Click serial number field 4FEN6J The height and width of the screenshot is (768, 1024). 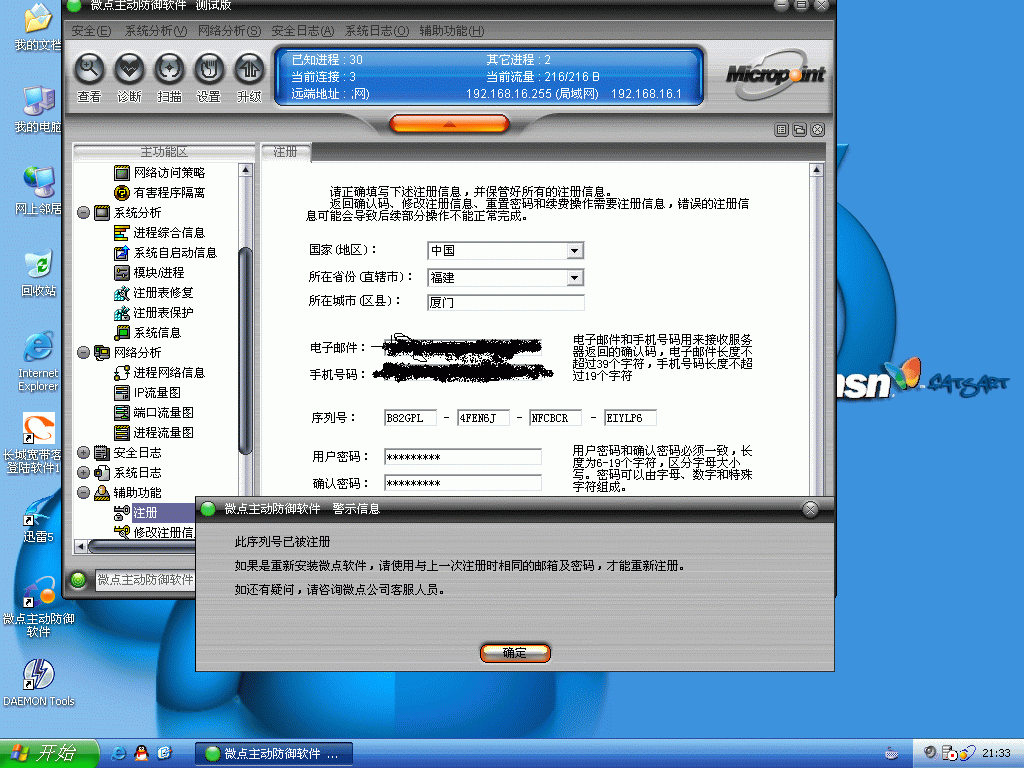(x=483, y=418)
